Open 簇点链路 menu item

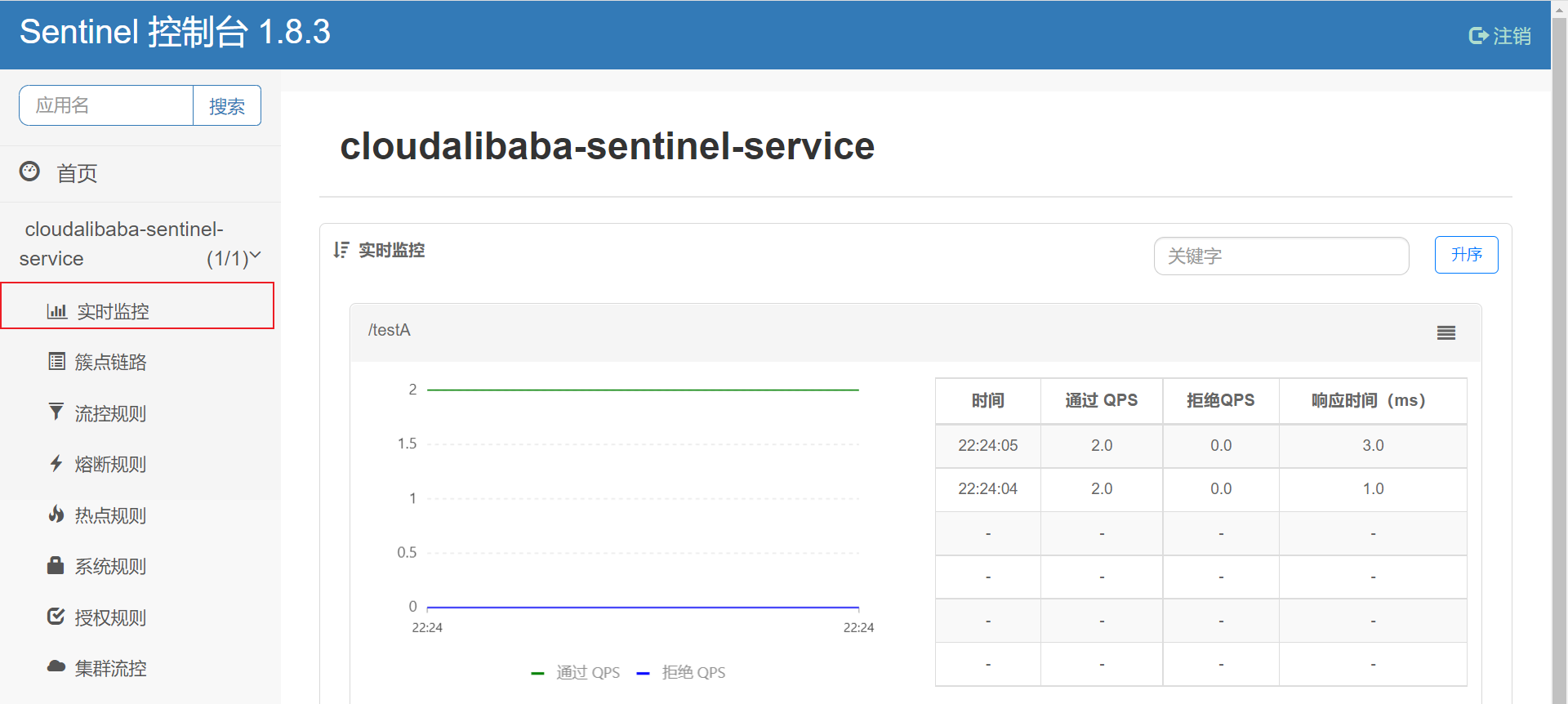(x=110, y=362)
